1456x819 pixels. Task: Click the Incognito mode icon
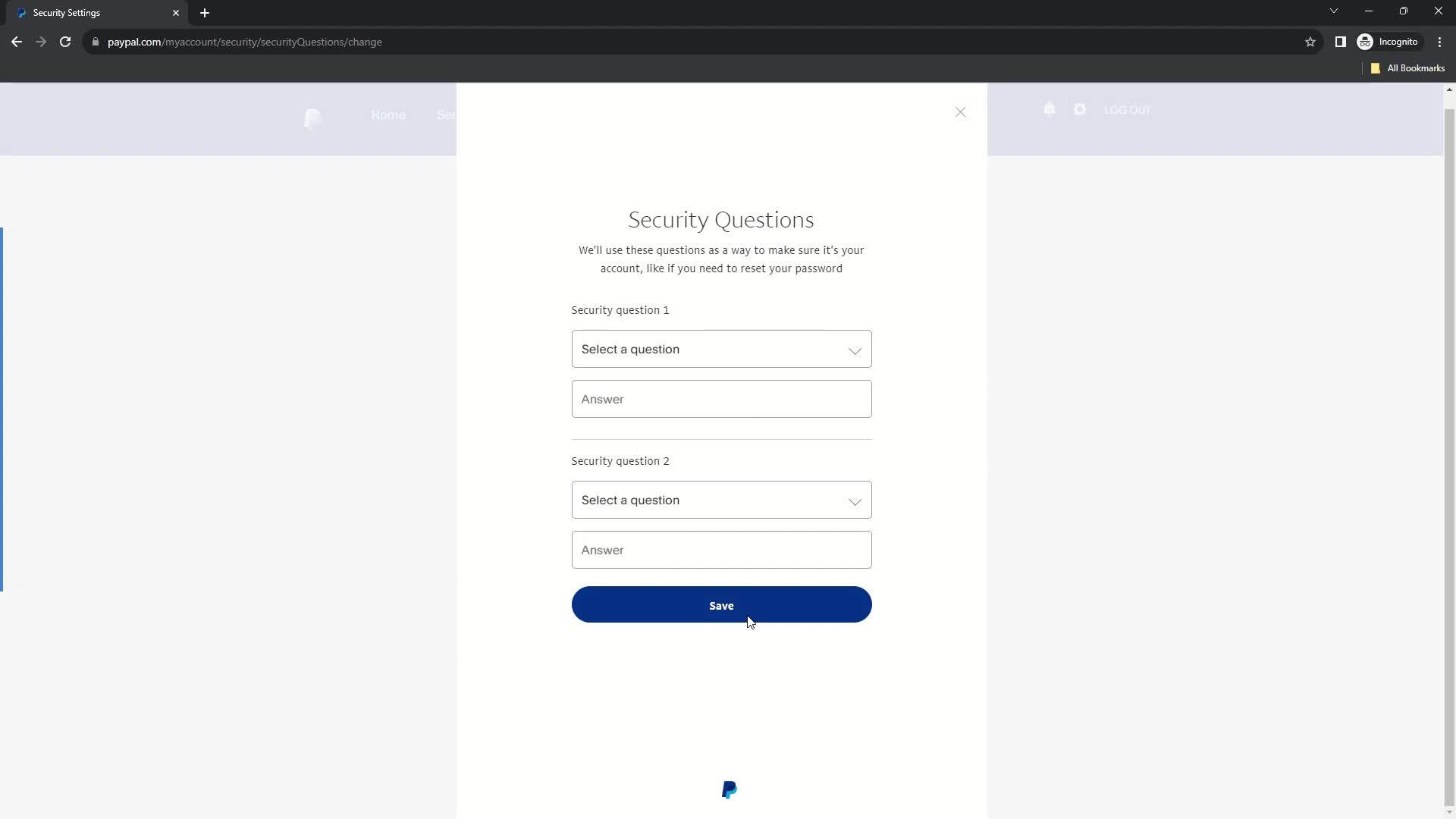tap(1366, 42)
